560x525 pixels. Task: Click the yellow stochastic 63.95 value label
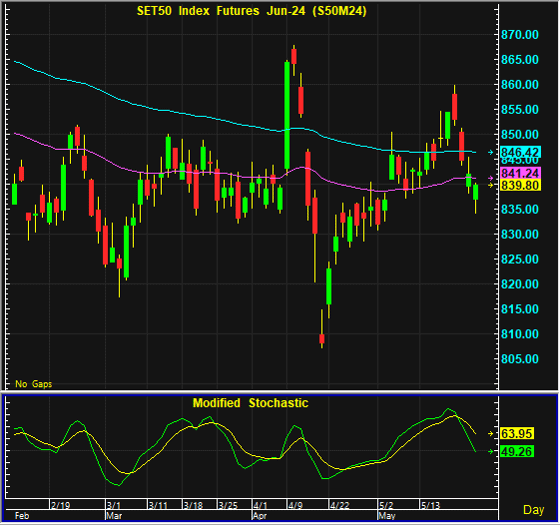coord(517,434)
